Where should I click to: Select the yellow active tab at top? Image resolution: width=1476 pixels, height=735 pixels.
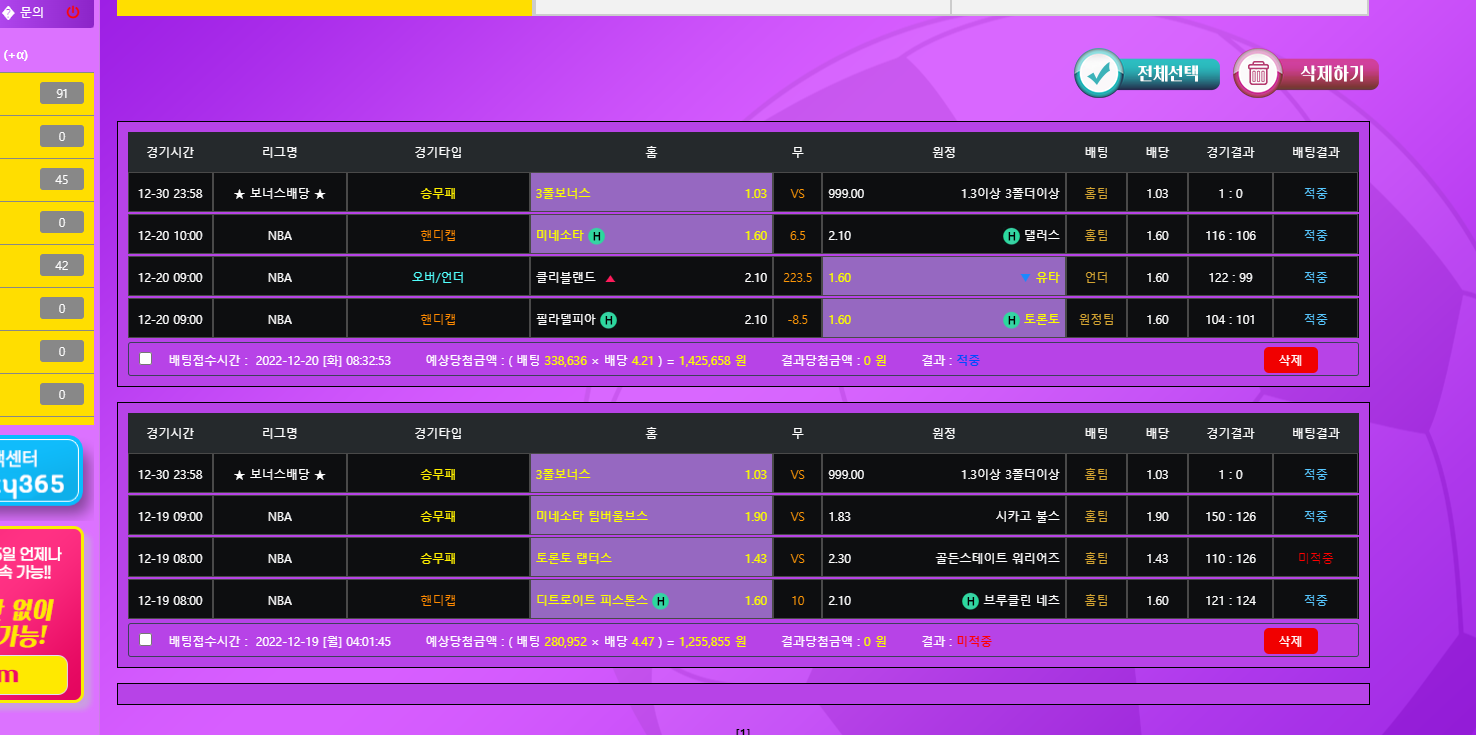(324, 7)
